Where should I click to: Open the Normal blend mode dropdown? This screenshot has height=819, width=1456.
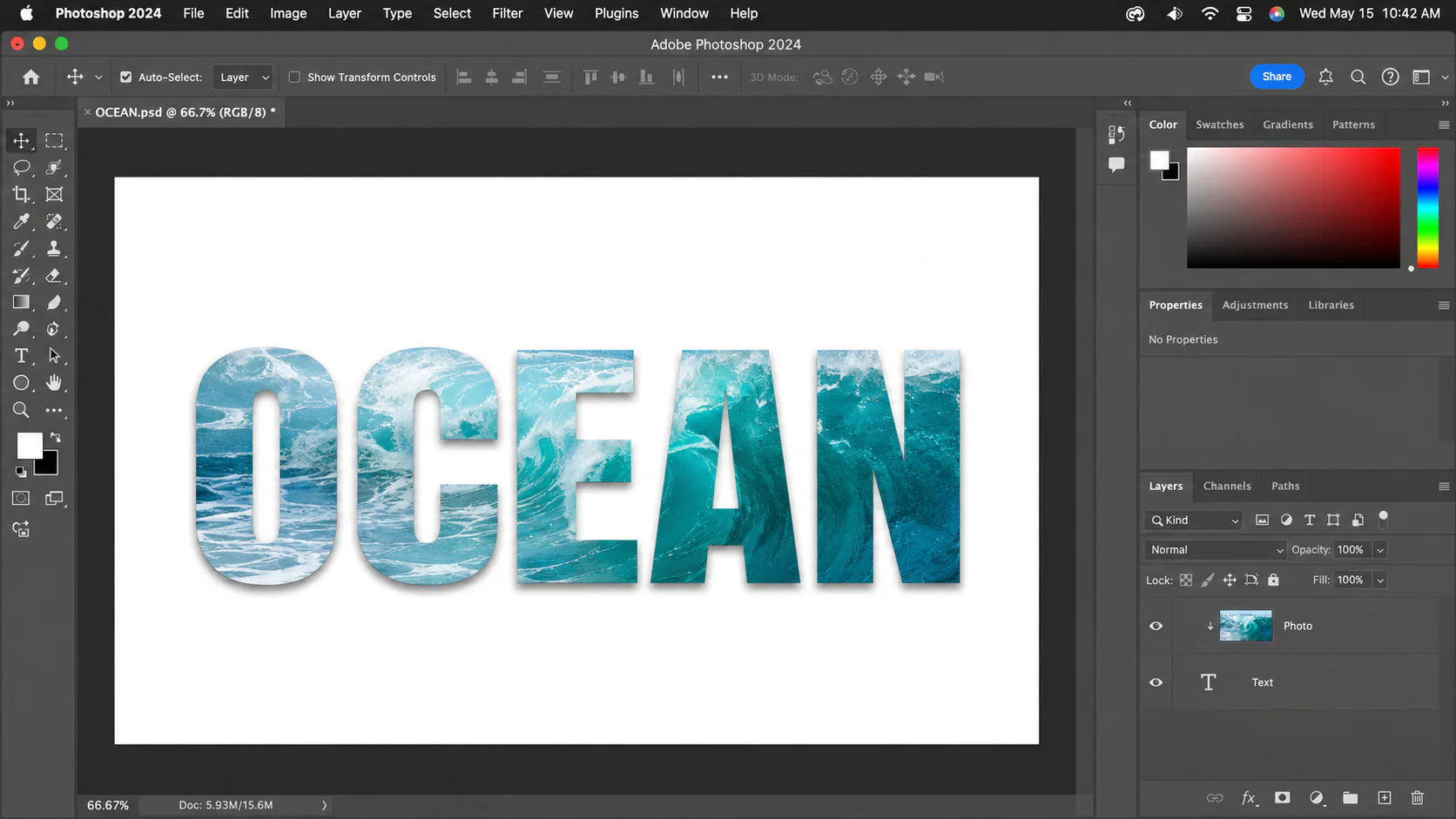click(x=1215, y=550)
